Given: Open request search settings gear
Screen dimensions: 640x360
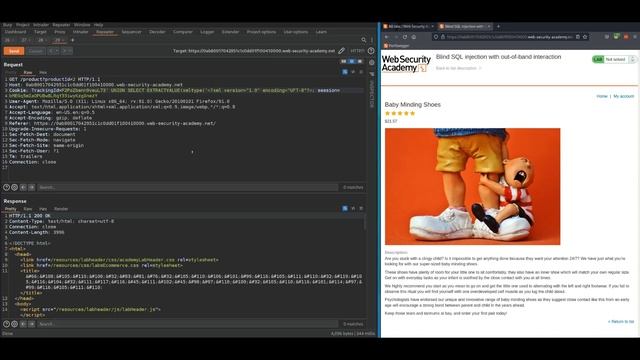Looking at the screenshot, I should pyautogui.click(x=14, y=187).
